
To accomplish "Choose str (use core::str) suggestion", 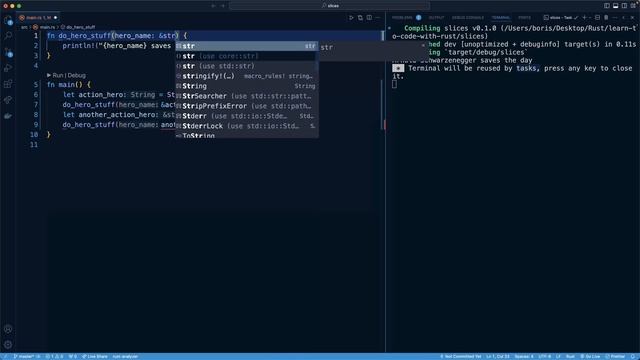I will pos(247,56).
